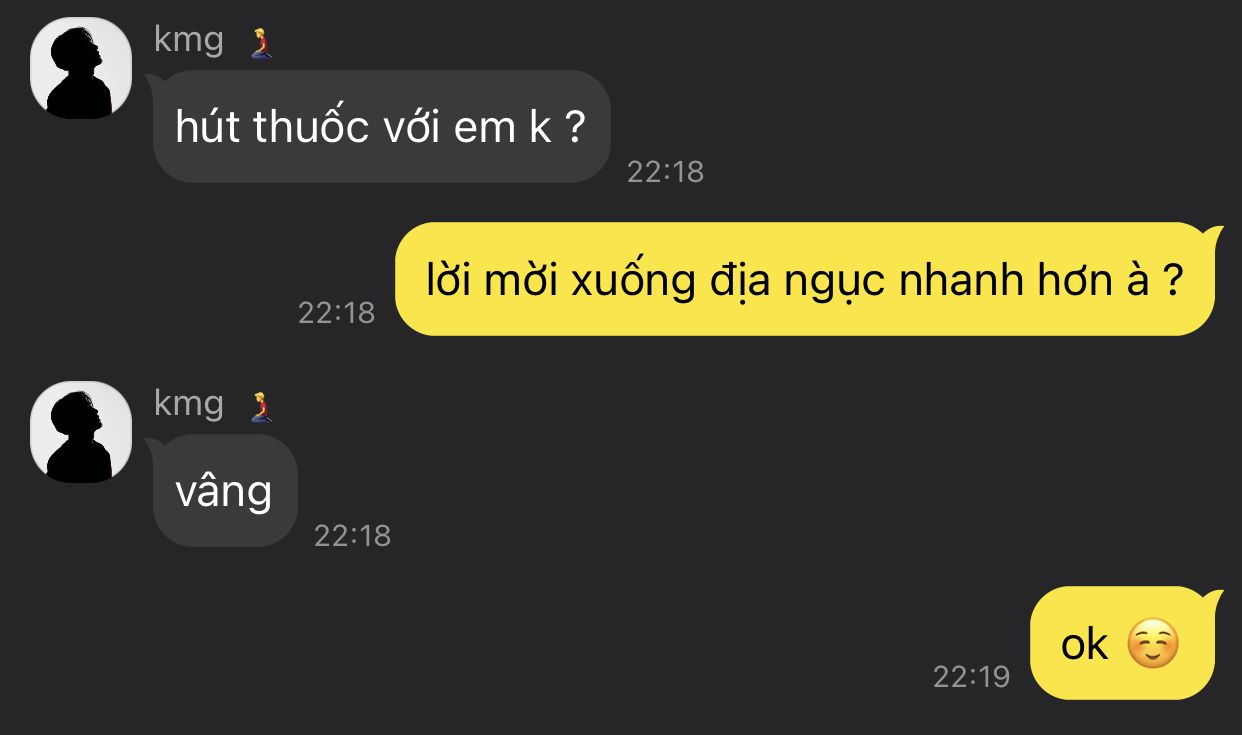Select the gray "vâng" message bubble
The width and height of the screenshot is (1242, 735).
(225, 491)
